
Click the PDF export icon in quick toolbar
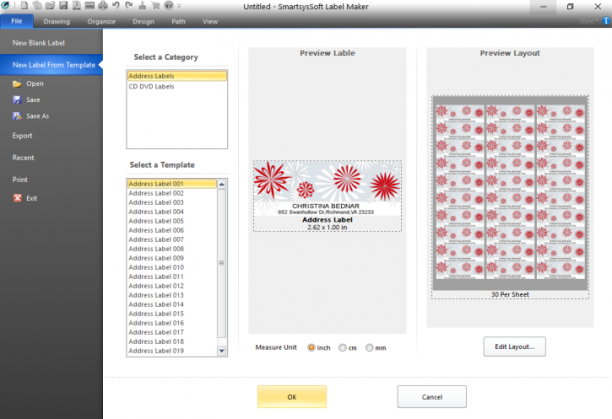pyautogui.click(x=76, y=5)
